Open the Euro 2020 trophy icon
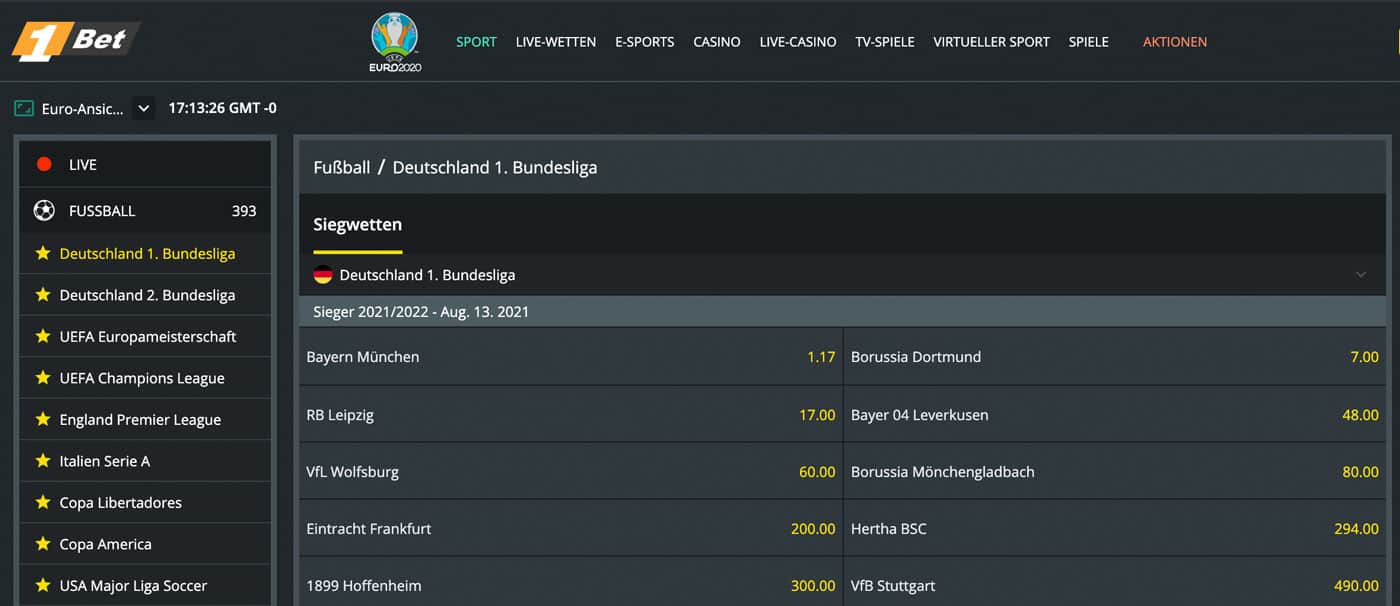 (395, 41)
